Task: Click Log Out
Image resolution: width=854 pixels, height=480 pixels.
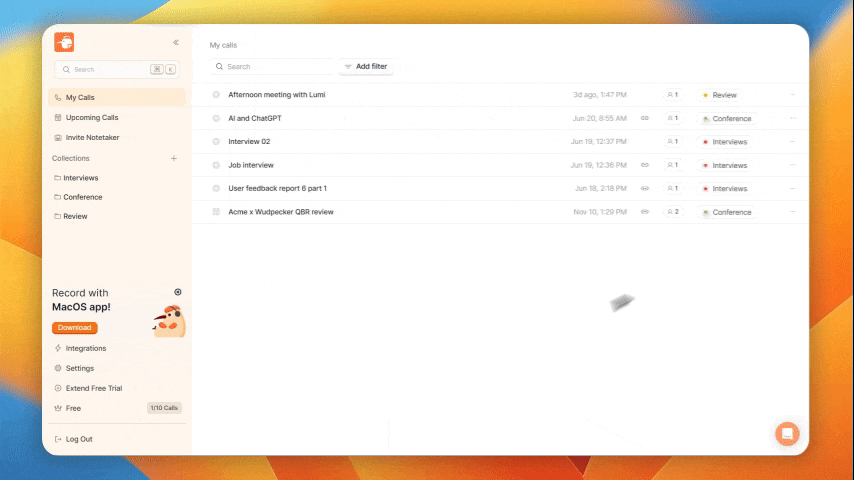Action: [74, 439]
